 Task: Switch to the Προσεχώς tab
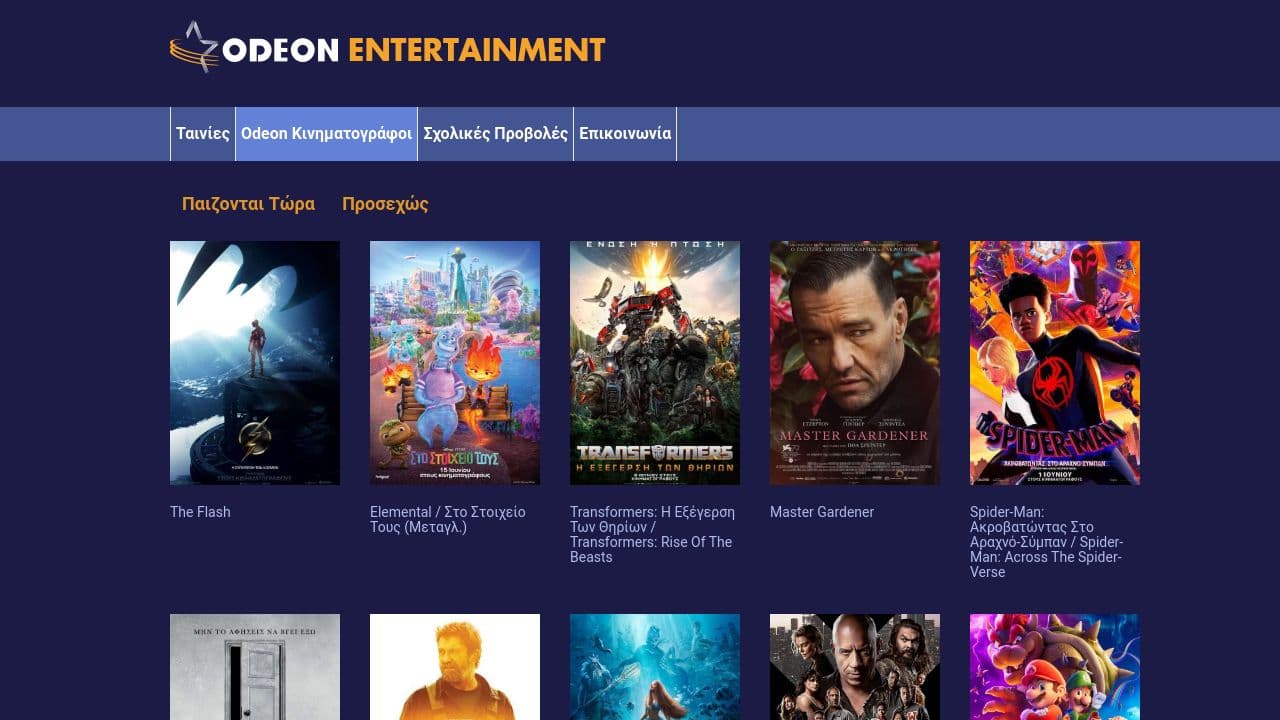(x=385, y=203)
